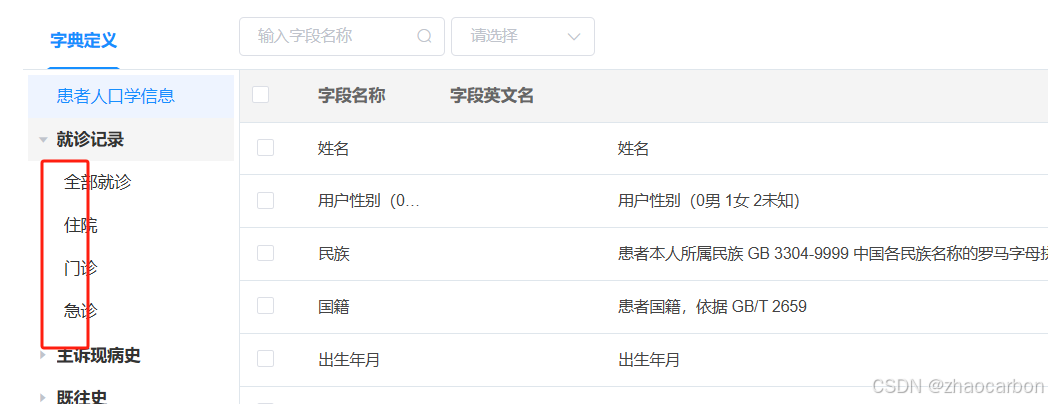
Task: Click the 输入字段名称 search field
Action: click(x=342, y=36)
